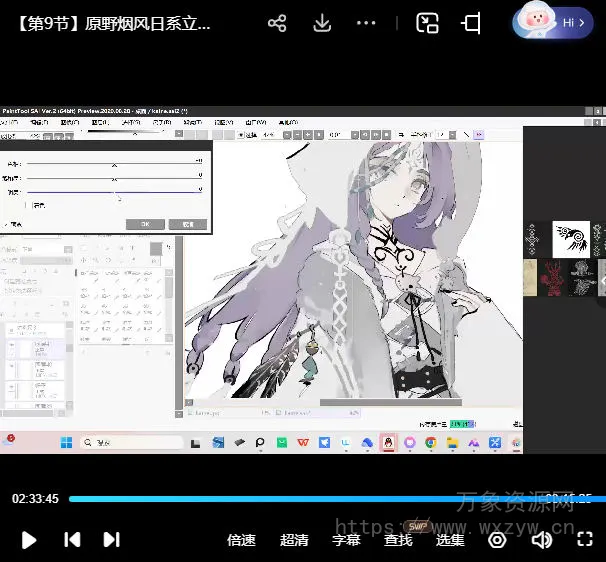
Task: Open the 选集 episode list
Action: pyautogui.click(x=450, y=540)
